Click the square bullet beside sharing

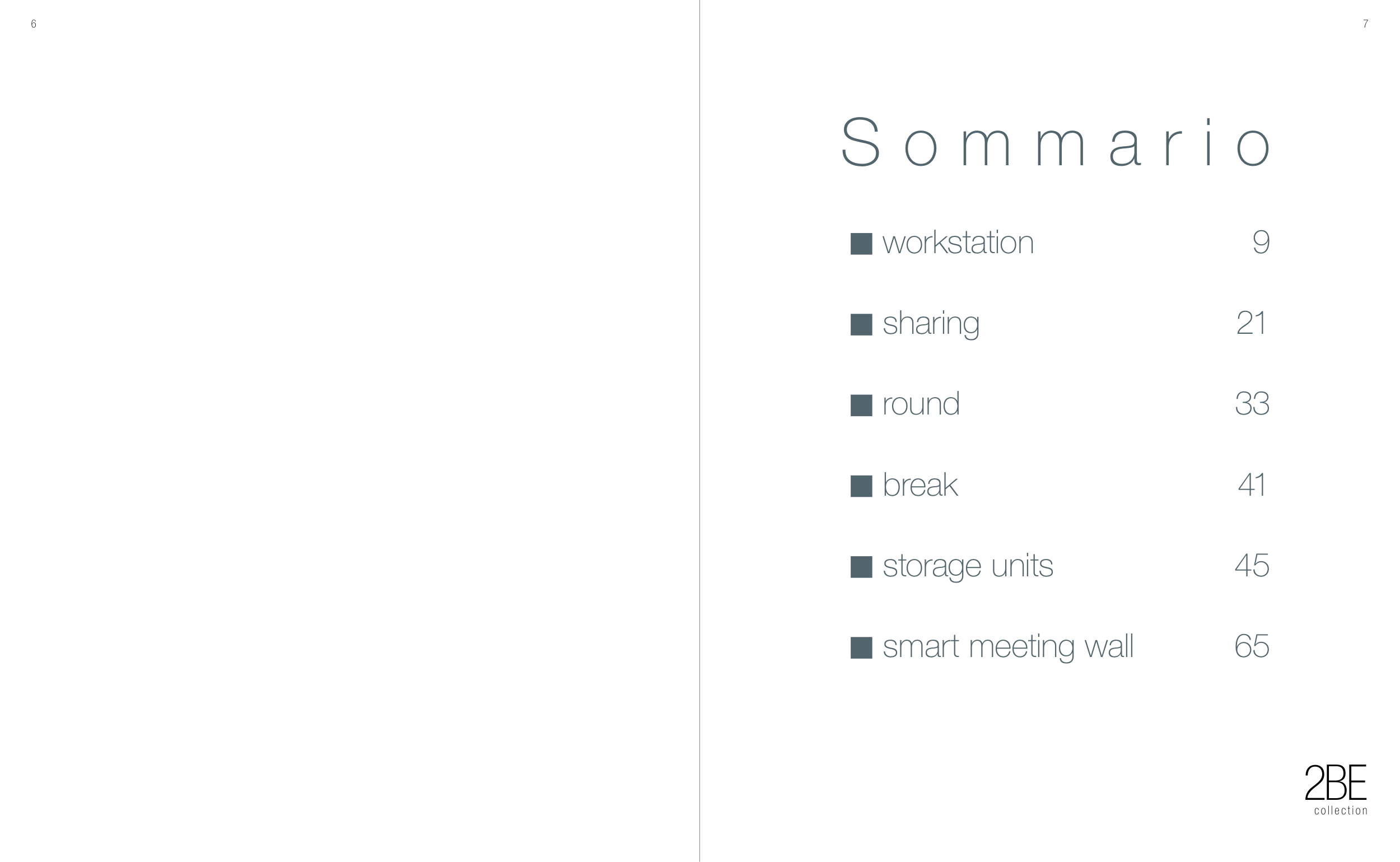[x=861, y=325]
